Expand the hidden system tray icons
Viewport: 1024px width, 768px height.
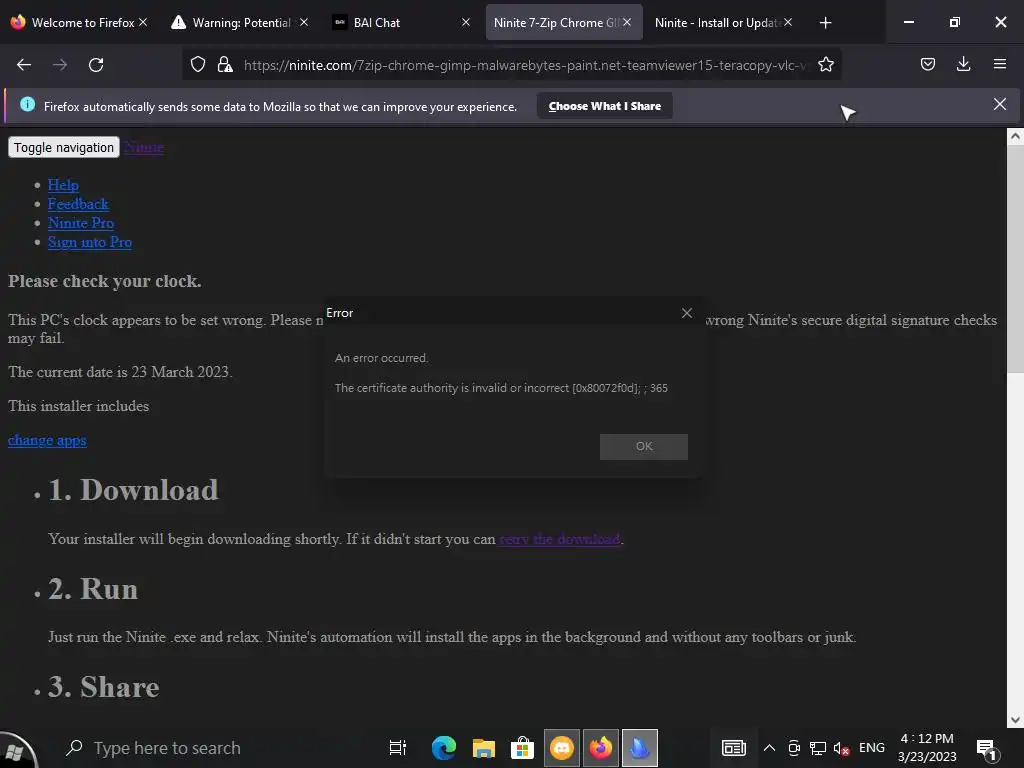coord(769,748)
